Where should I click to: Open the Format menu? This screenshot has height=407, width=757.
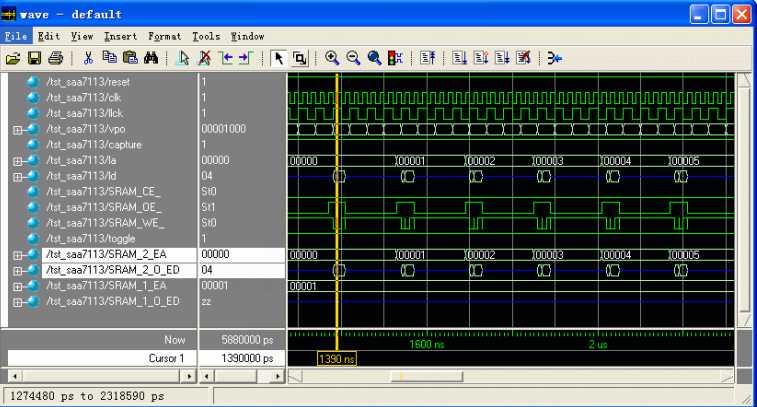(x=165, y=37)
